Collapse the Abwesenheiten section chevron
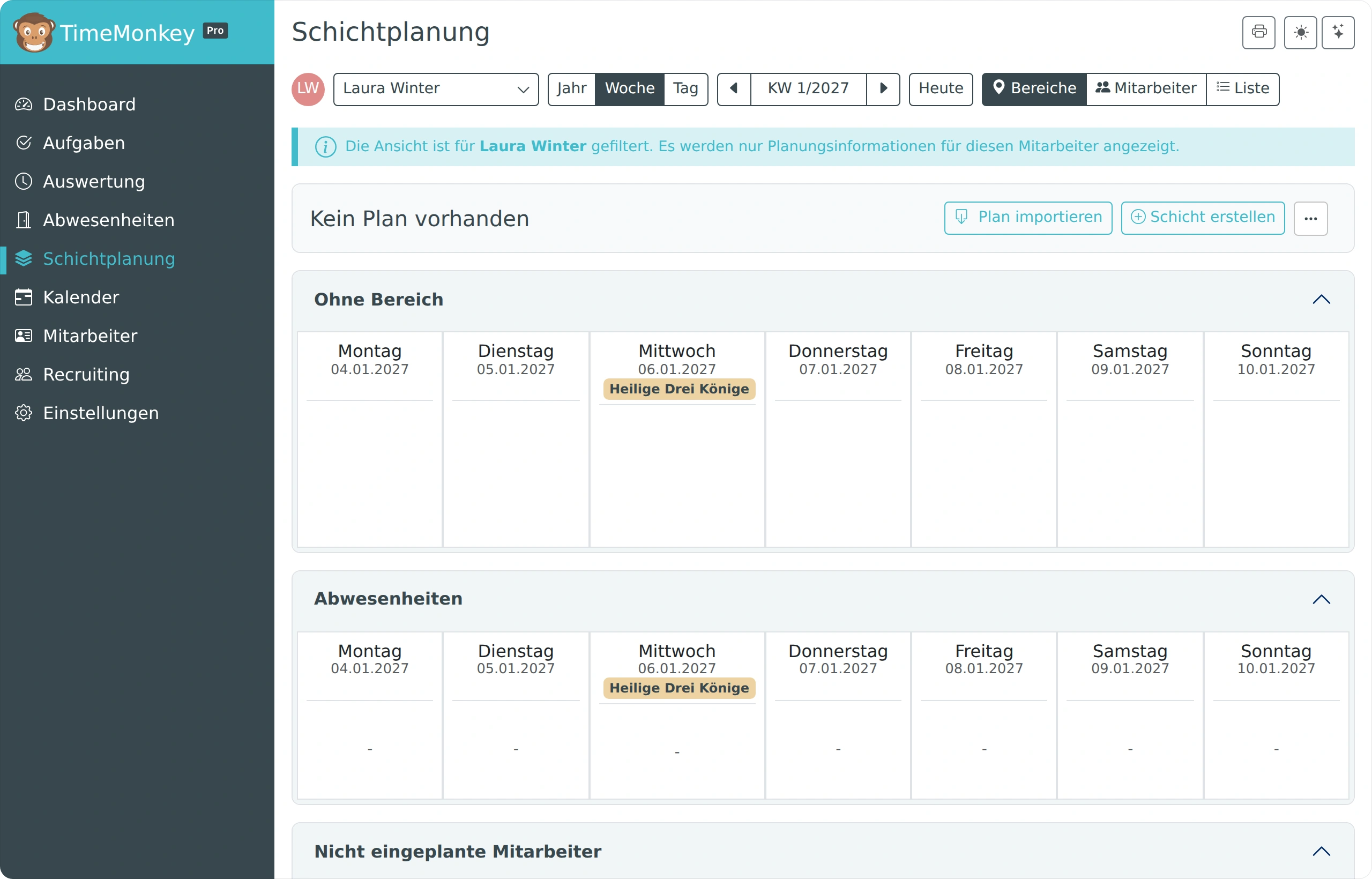 coord(1321,599)
